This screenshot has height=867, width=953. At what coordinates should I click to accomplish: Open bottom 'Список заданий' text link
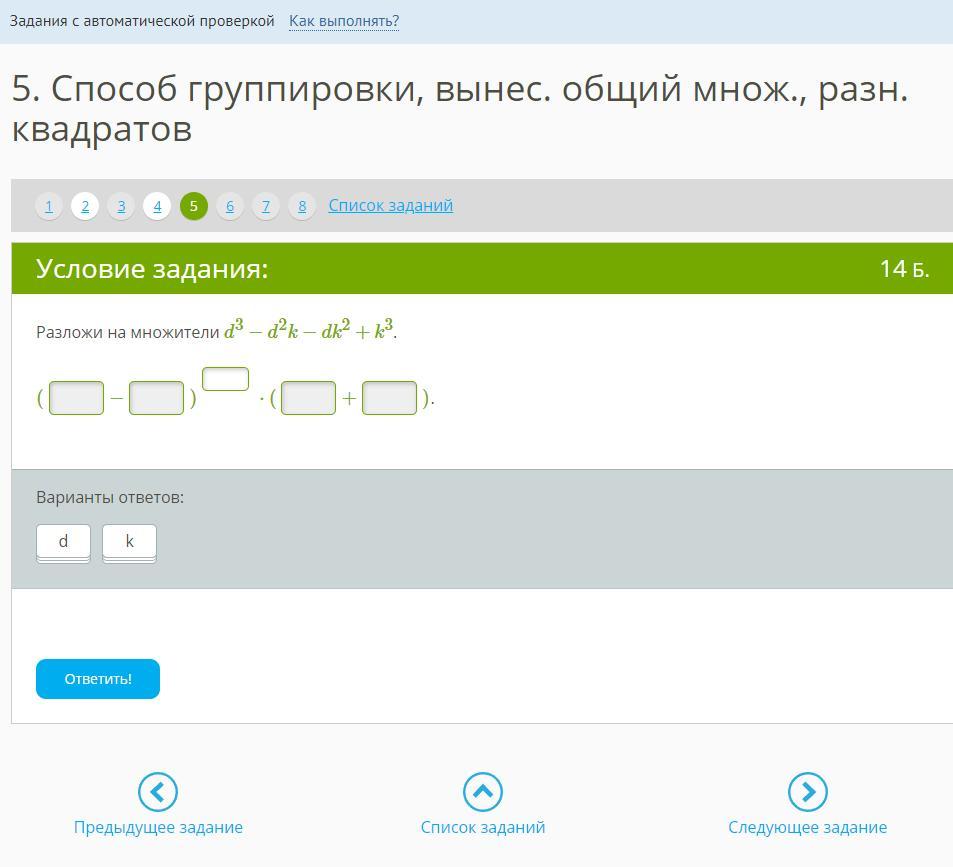[x=483, y=828]
